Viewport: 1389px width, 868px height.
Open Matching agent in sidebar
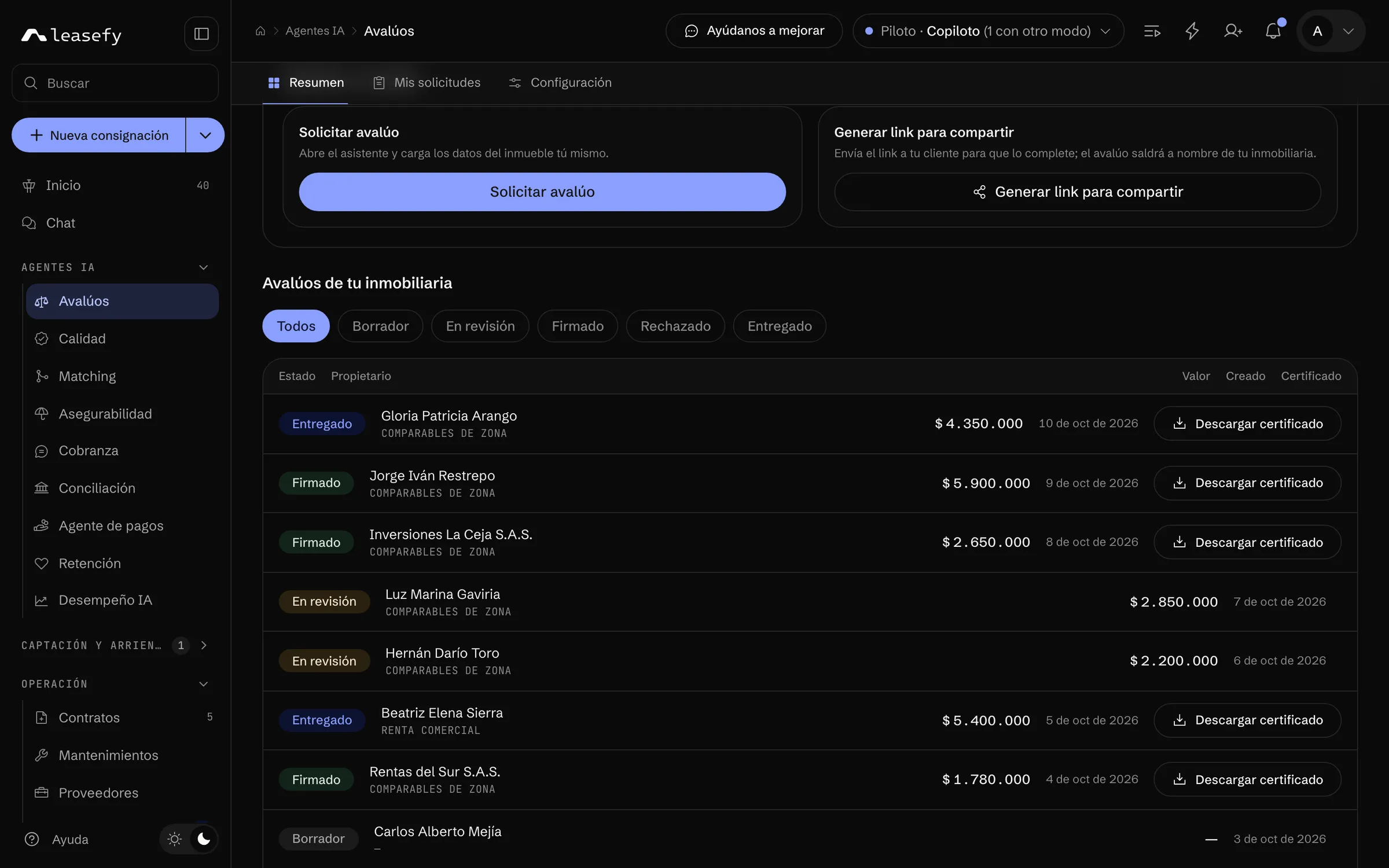[x=122, y=376]
